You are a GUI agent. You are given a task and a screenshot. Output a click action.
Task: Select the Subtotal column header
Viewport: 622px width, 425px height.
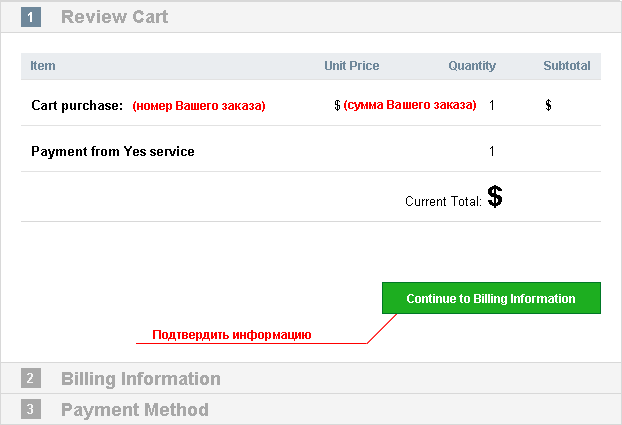point(567,65)
